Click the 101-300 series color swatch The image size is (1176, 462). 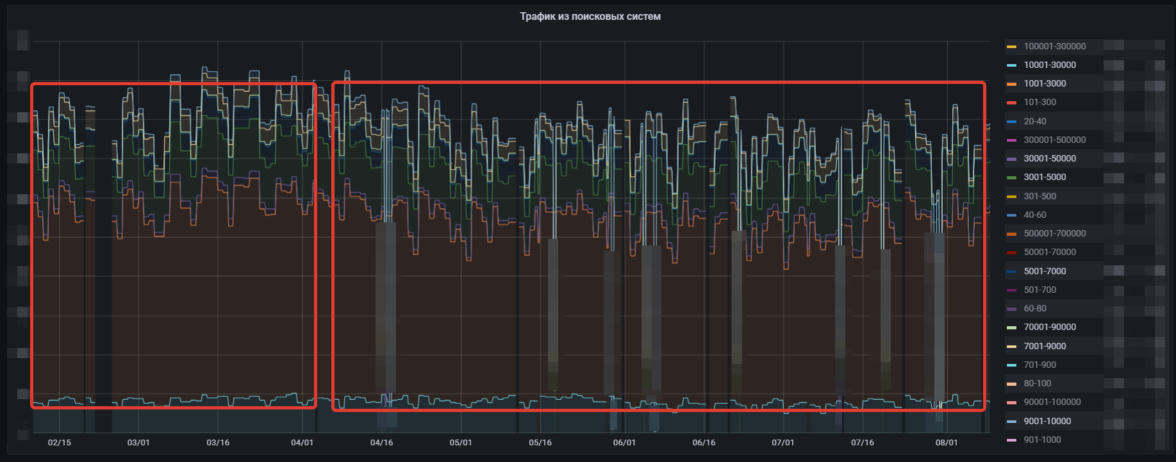pyautogui.click(x=1011, y=103)
